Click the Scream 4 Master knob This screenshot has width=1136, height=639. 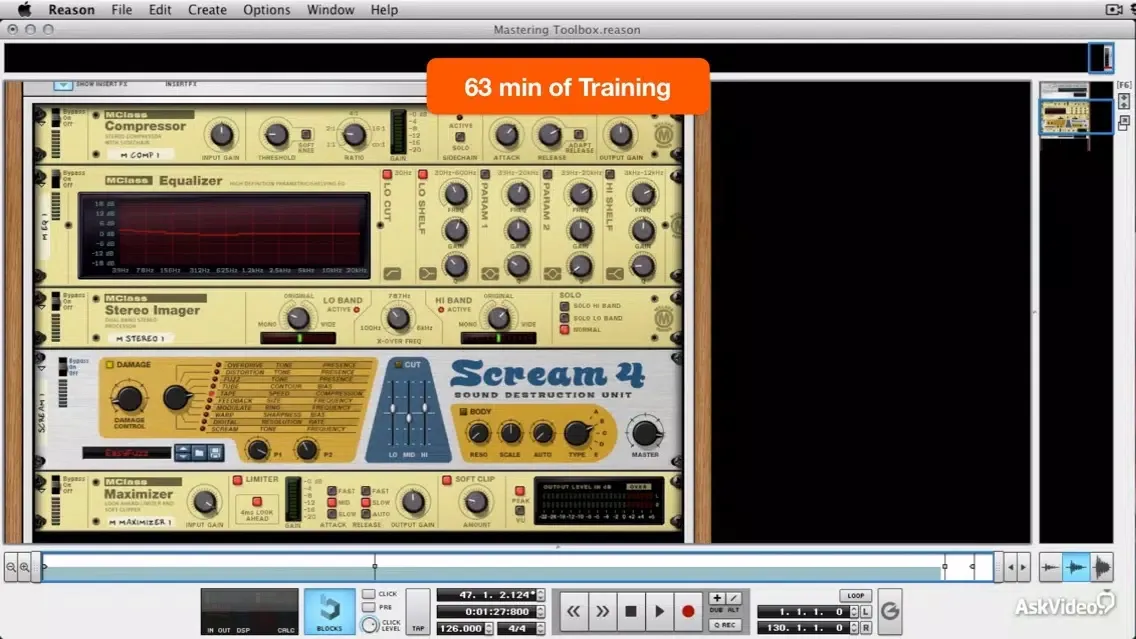[644, 433]
